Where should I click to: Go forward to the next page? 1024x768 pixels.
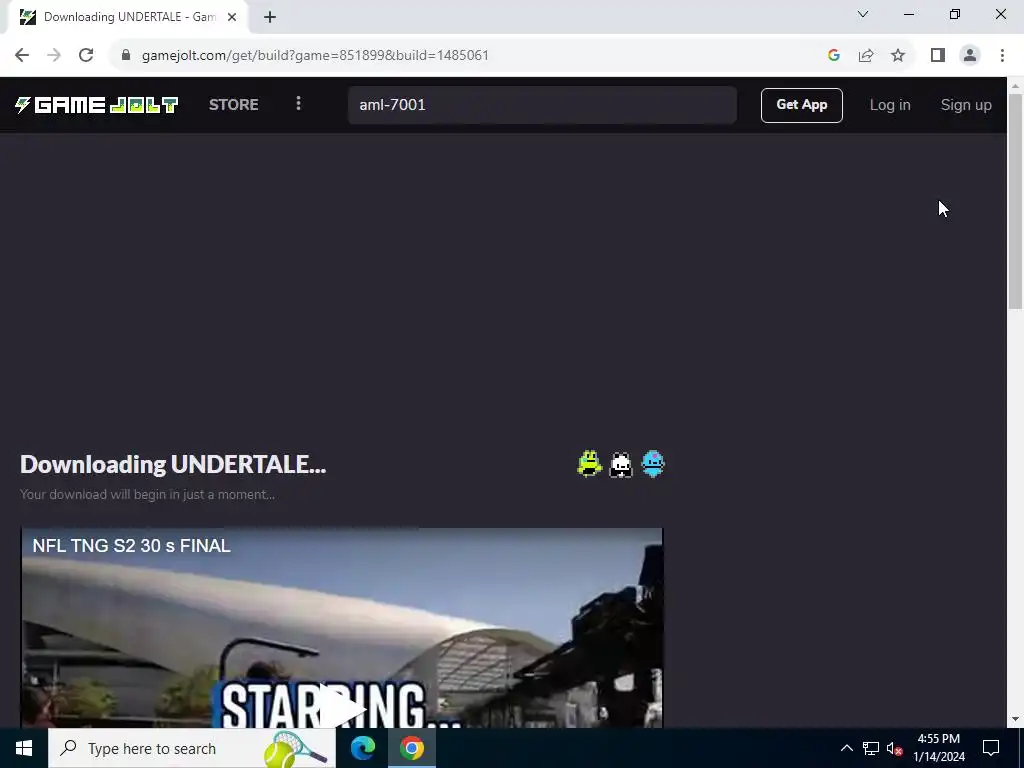54,55
